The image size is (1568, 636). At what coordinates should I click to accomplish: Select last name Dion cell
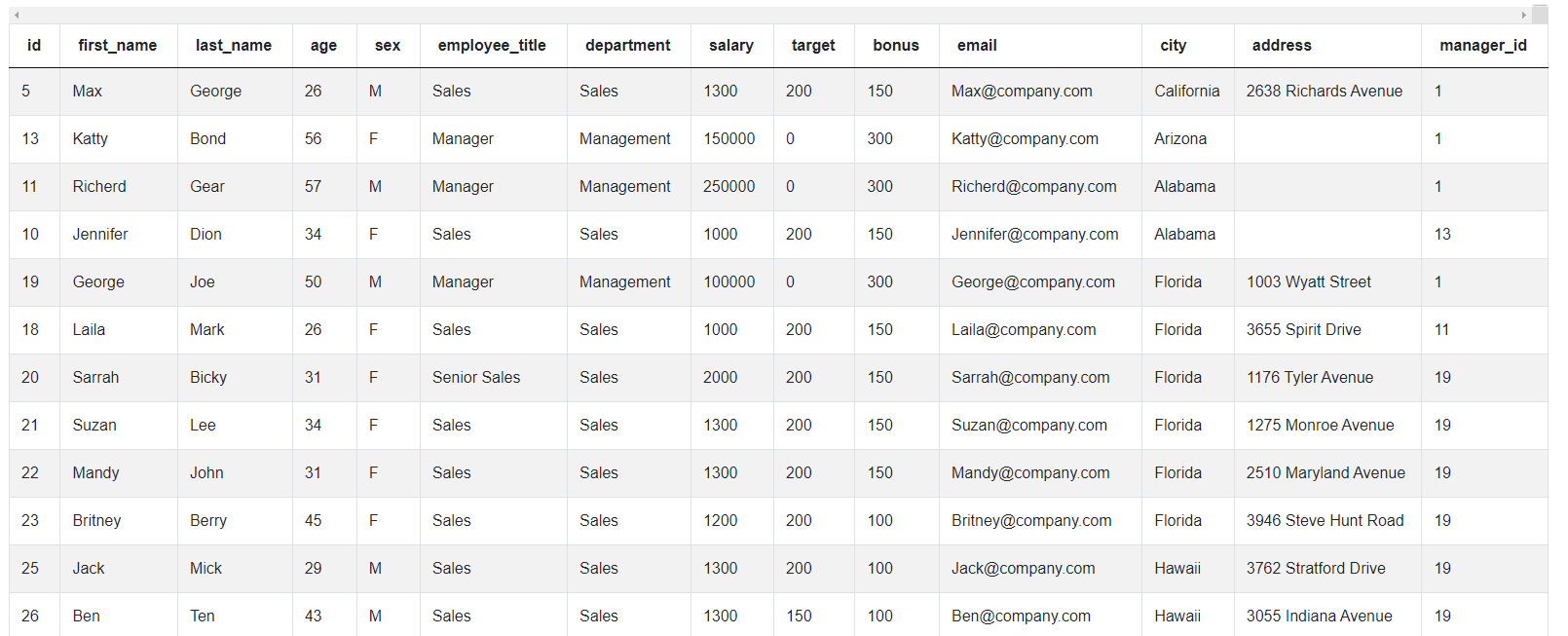(235, 235)
